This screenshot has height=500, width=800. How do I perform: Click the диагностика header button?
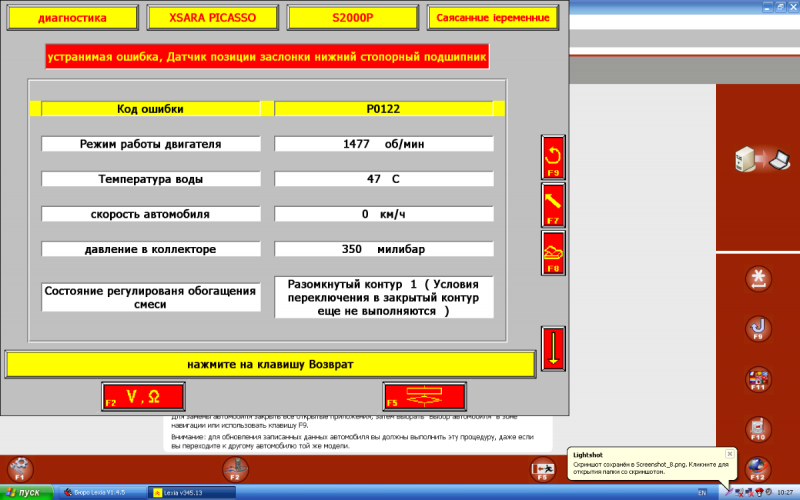72,18
